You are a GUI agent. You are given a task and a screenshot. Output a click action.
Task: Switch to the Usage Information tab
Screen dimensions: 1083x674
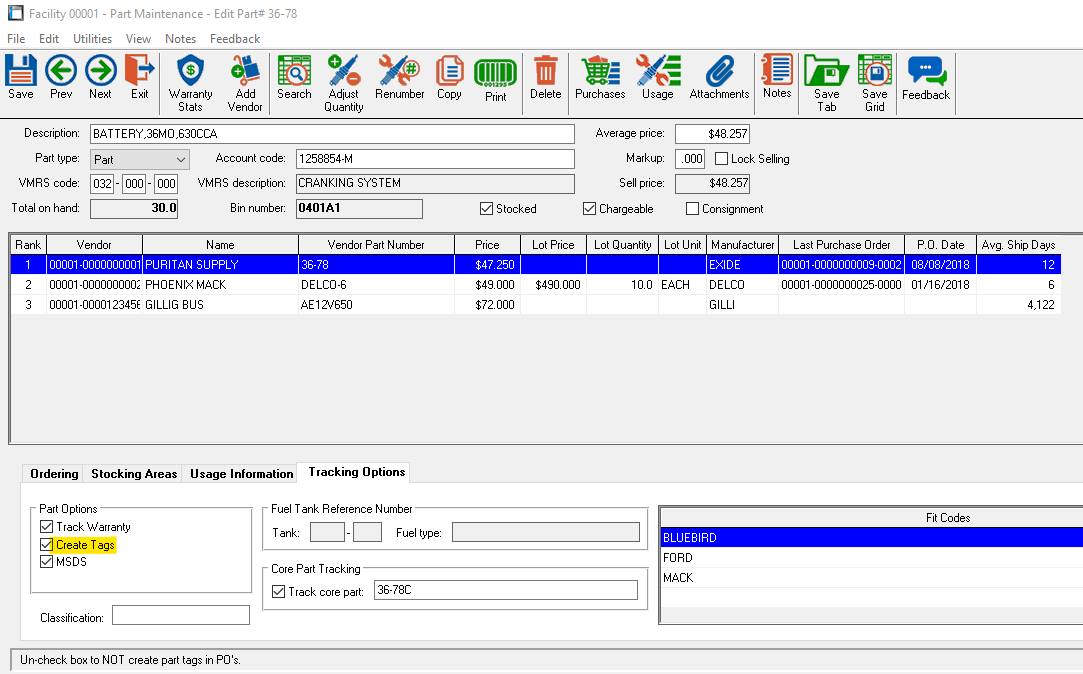(x=242, y=474)
